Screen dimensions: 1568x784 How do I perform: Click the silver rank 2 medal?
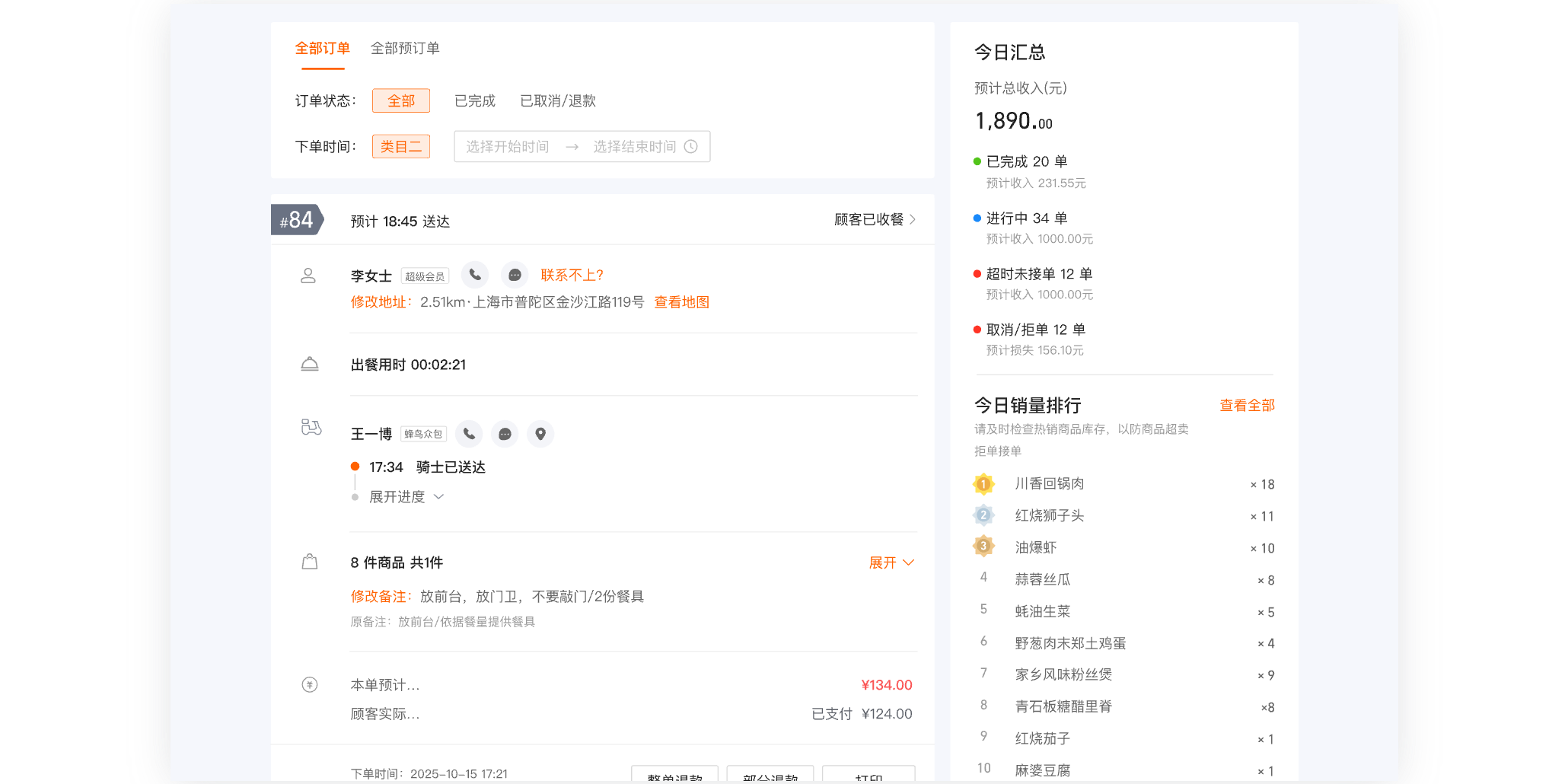coord(983,515)
